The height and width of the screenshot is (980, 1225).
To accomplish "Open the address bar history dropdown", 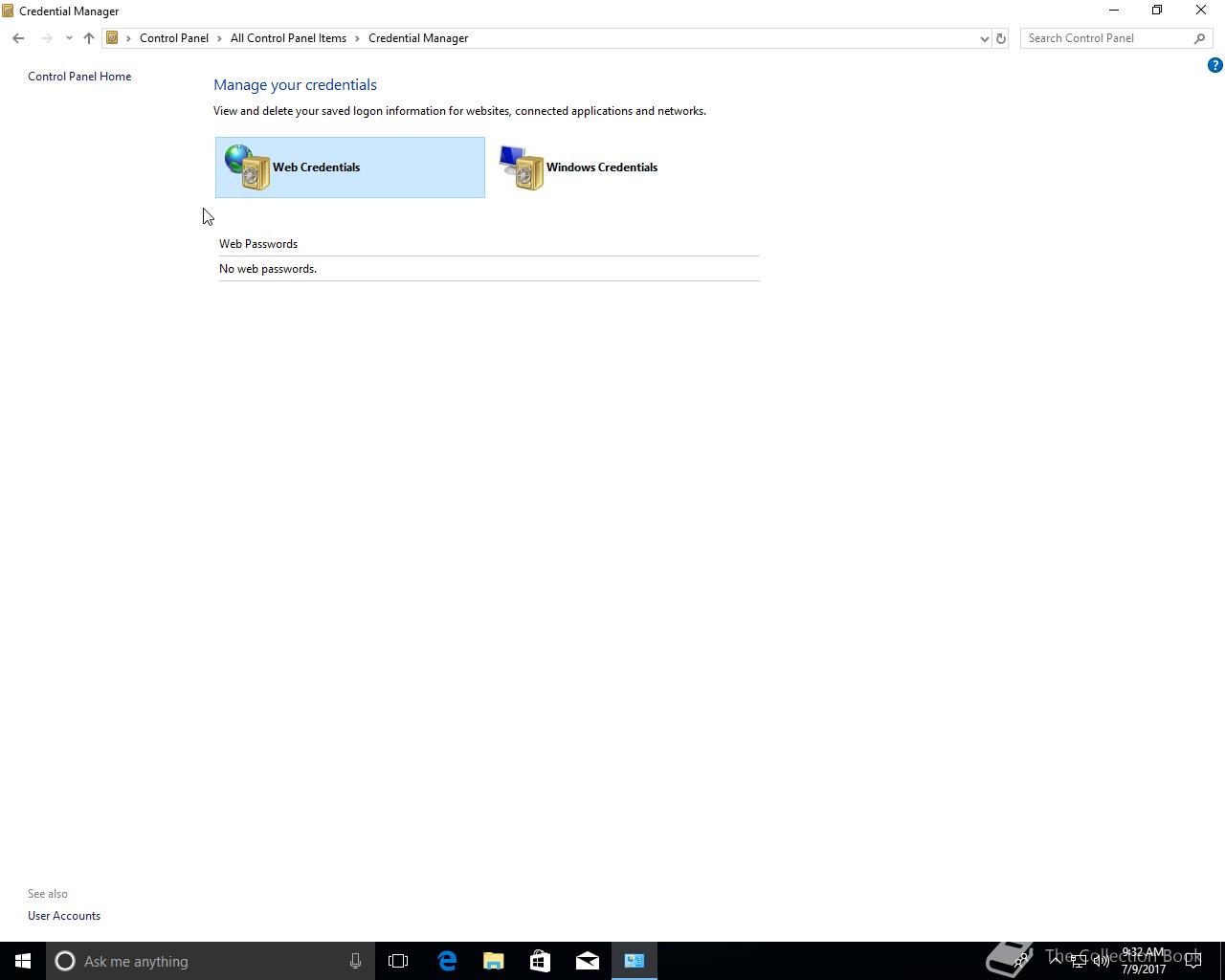I will (x=984, y=38).
